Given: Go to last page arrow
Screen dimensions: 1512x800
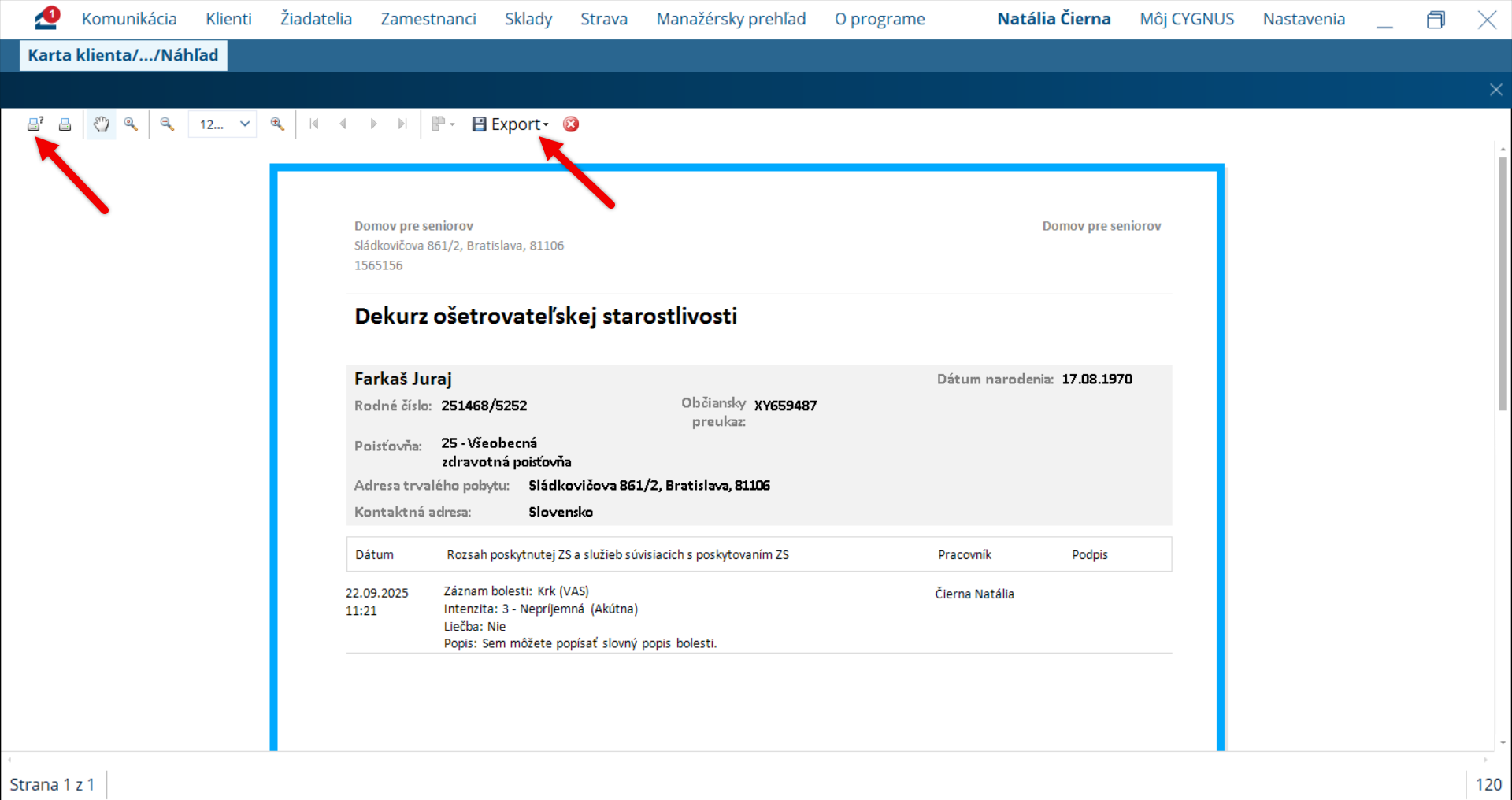Looking at the screenshot, I should pos(402,124).
